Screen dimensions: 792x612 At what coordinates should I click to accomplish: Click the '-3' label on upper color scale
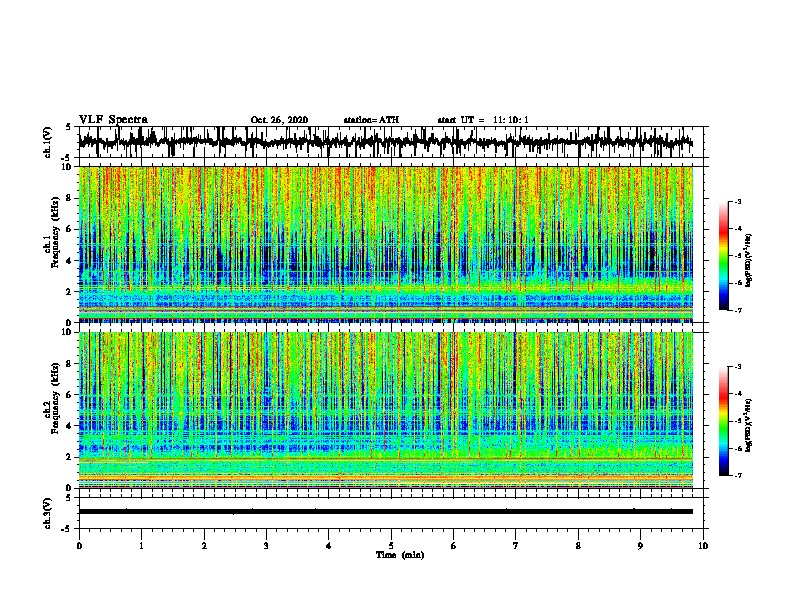tap(738, 202)
